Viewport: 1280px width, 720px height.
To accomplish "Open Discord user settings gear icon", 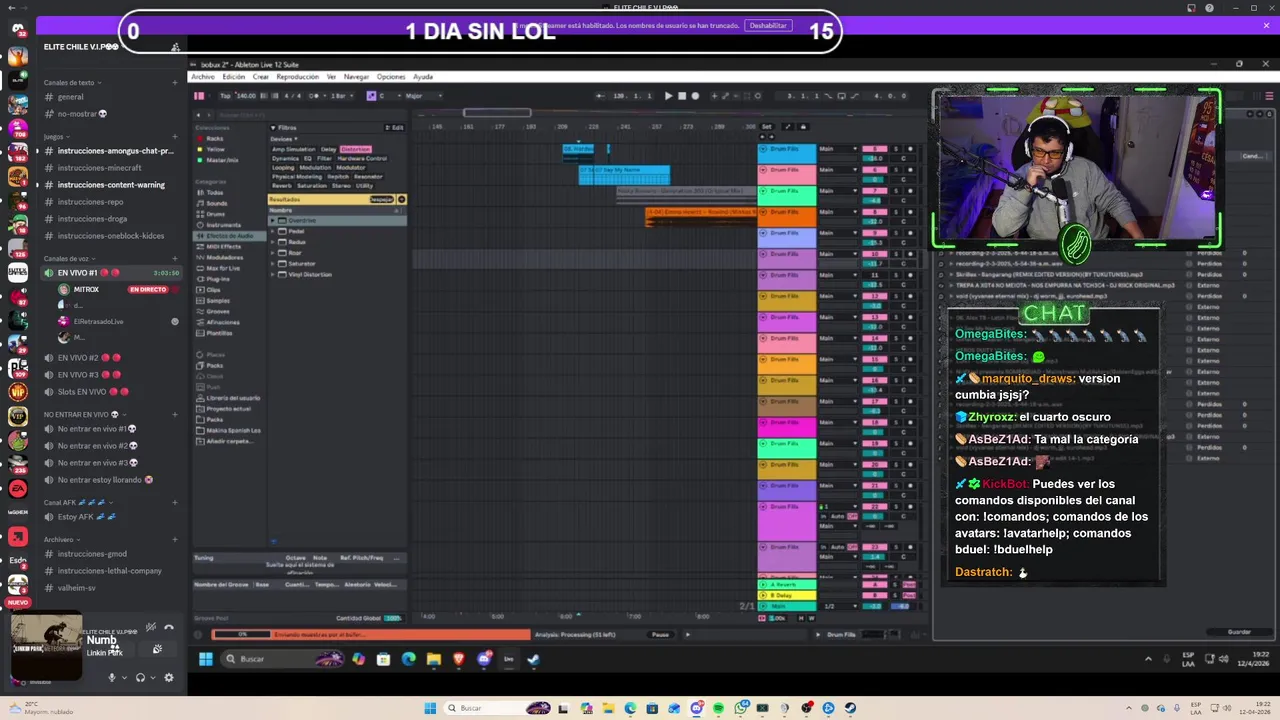I will (169, 678).
